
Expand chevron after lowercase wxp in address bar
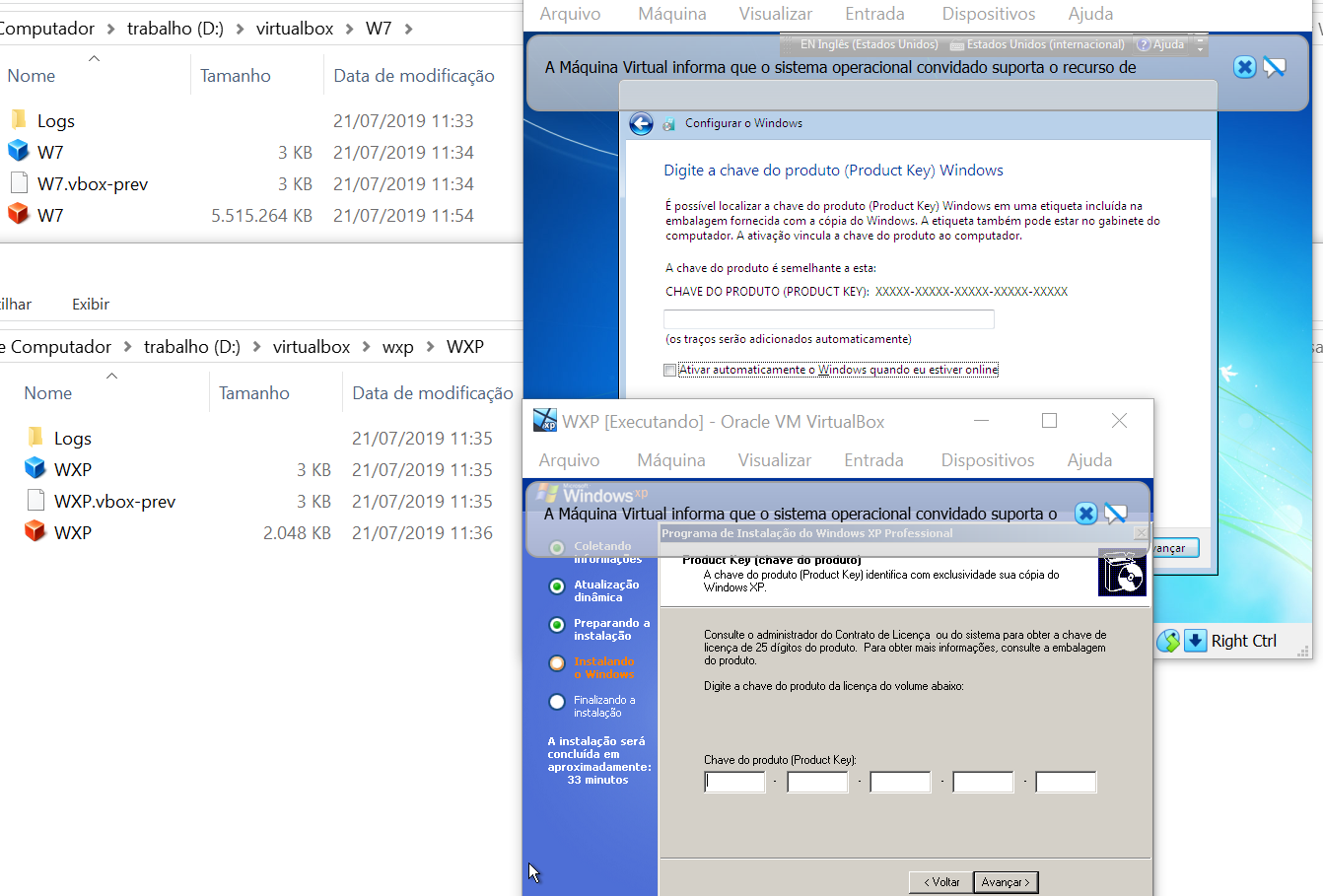430,347
